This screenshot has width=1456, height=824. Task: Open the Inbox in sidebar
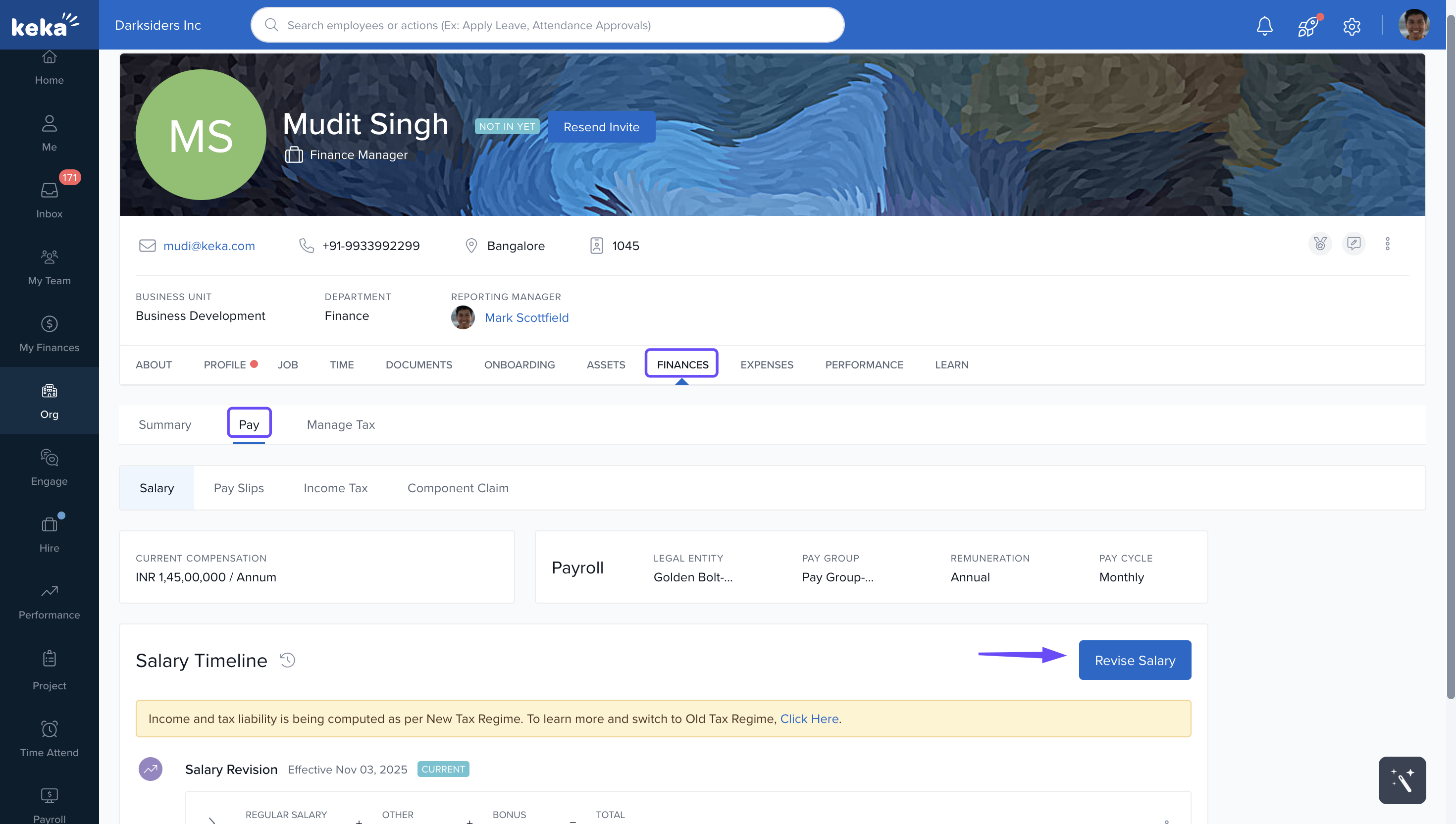[x=49, y=199]
